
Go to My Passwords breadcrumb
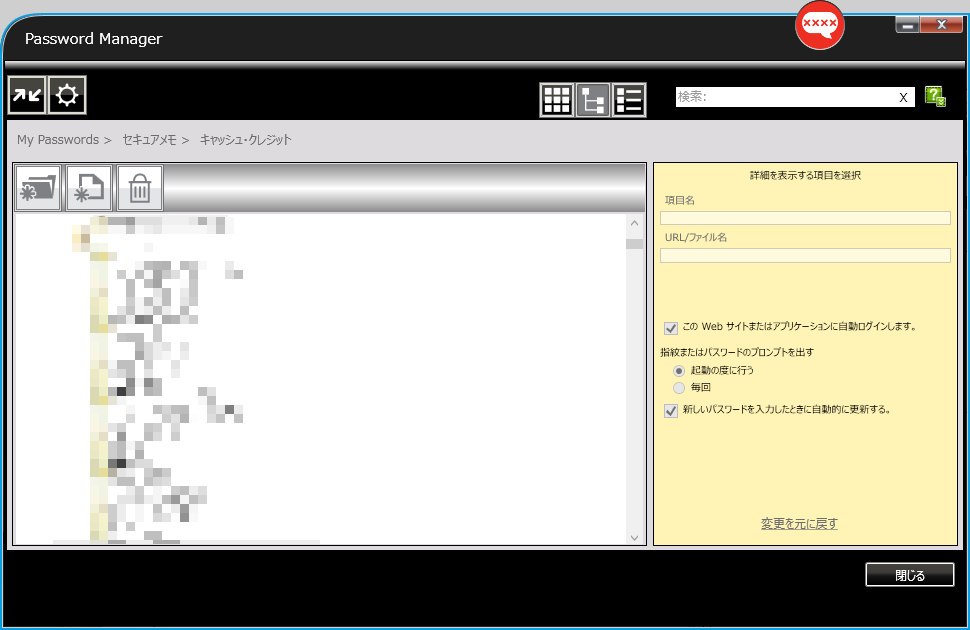tap(58, 140)
